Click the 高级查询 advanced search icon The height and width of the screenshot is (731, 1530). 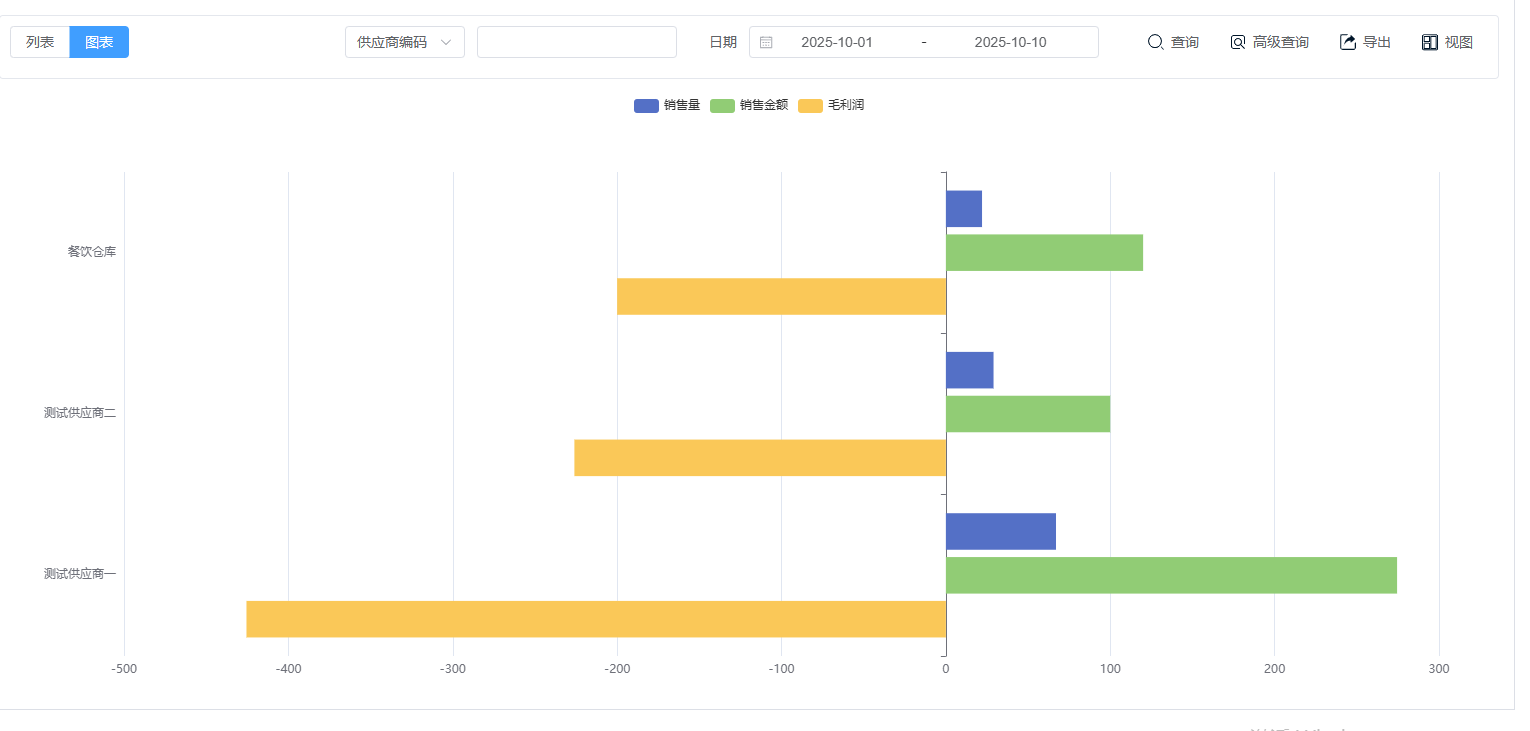tap(1238, 42)
